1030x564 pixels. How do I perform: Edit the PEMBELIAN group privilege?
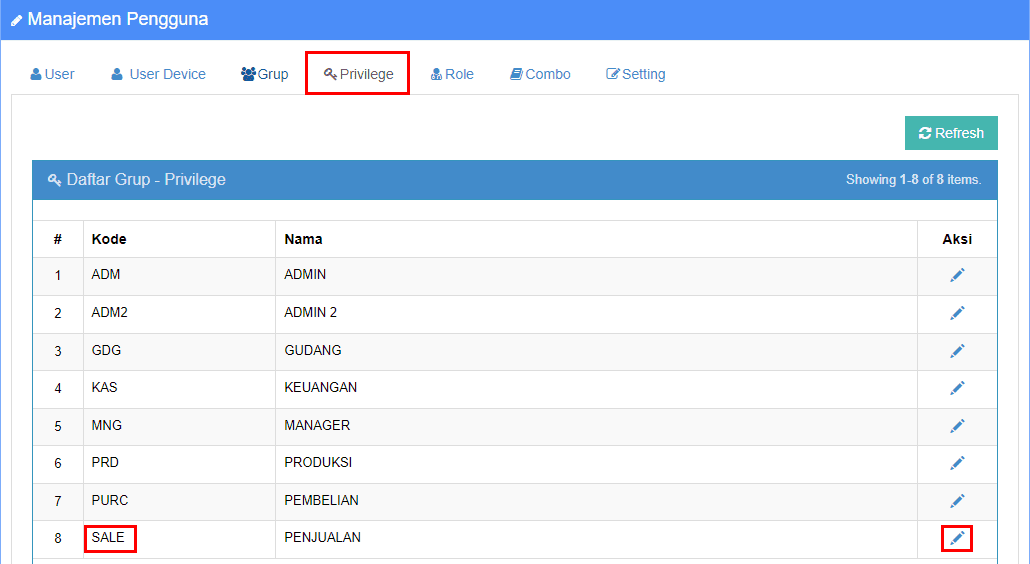pos(957,501)
